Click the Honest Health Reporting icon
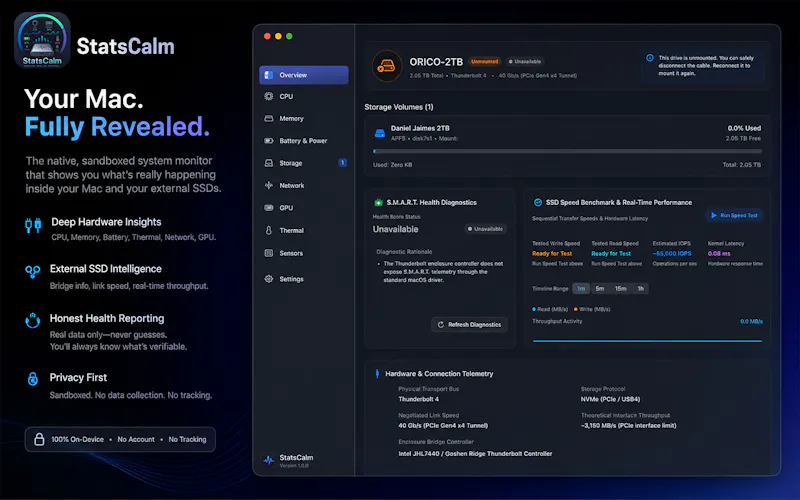The image size is (800, 500). (x=33, y=320)
